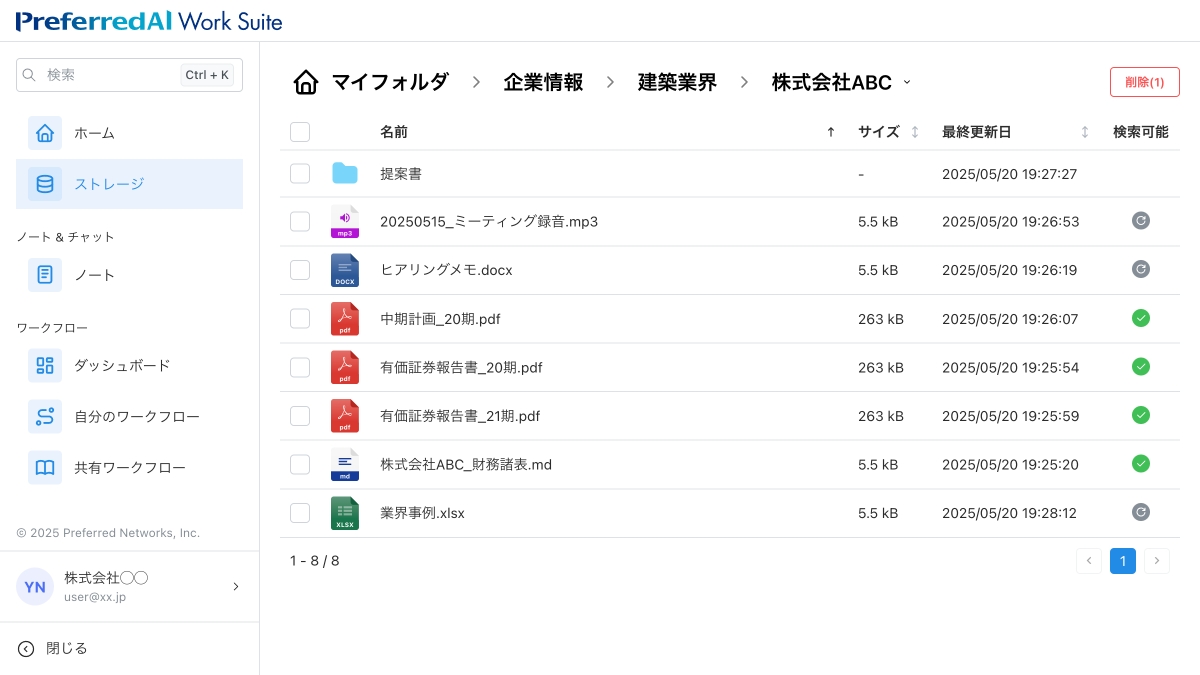Image resolution: width=1200 pixels, height=675 pixels.
Task: Expand the 株式会社ABC breadcrumb dropdown
Action: tap(907, 82)
